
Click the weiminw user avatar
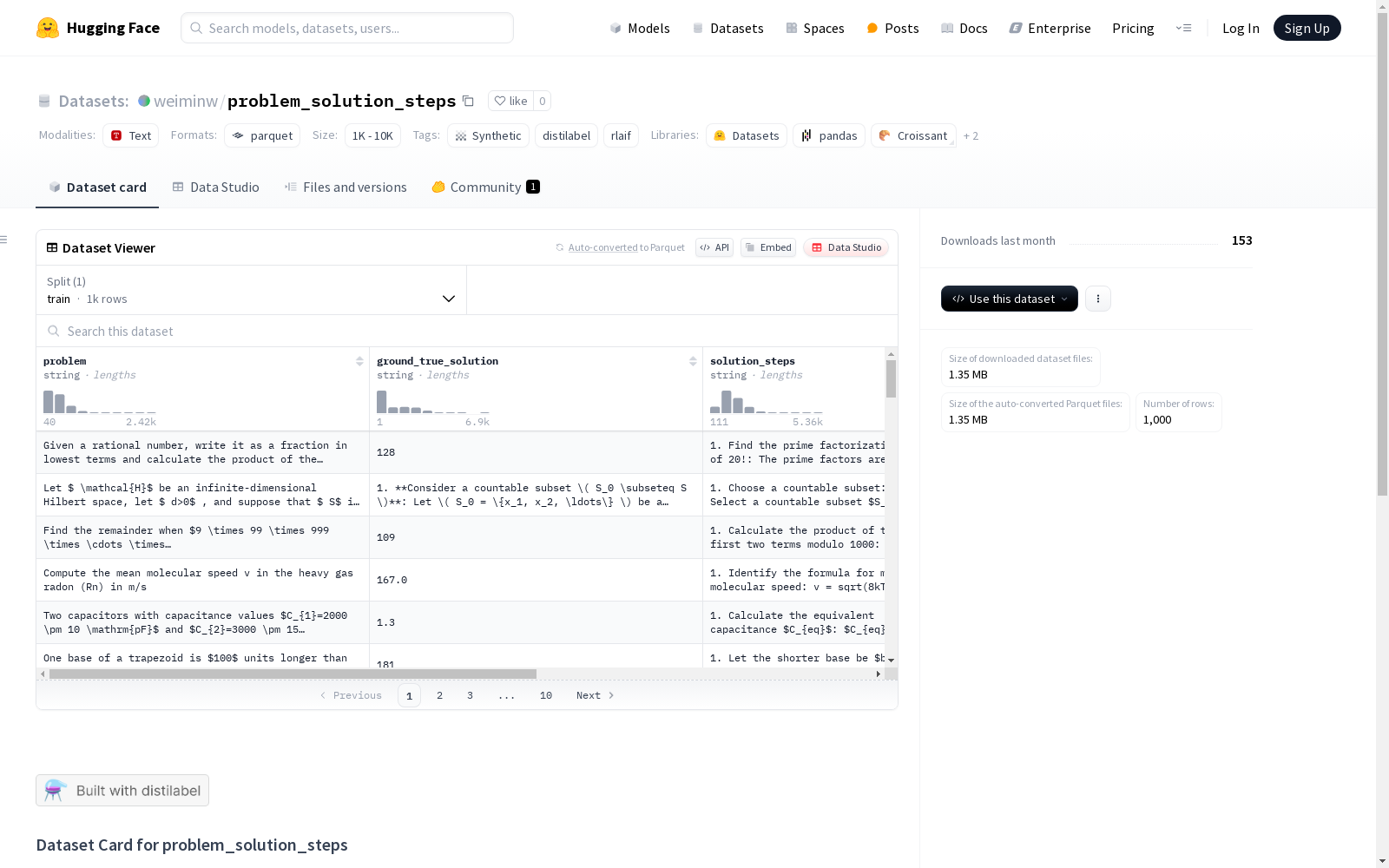(144, 101)
